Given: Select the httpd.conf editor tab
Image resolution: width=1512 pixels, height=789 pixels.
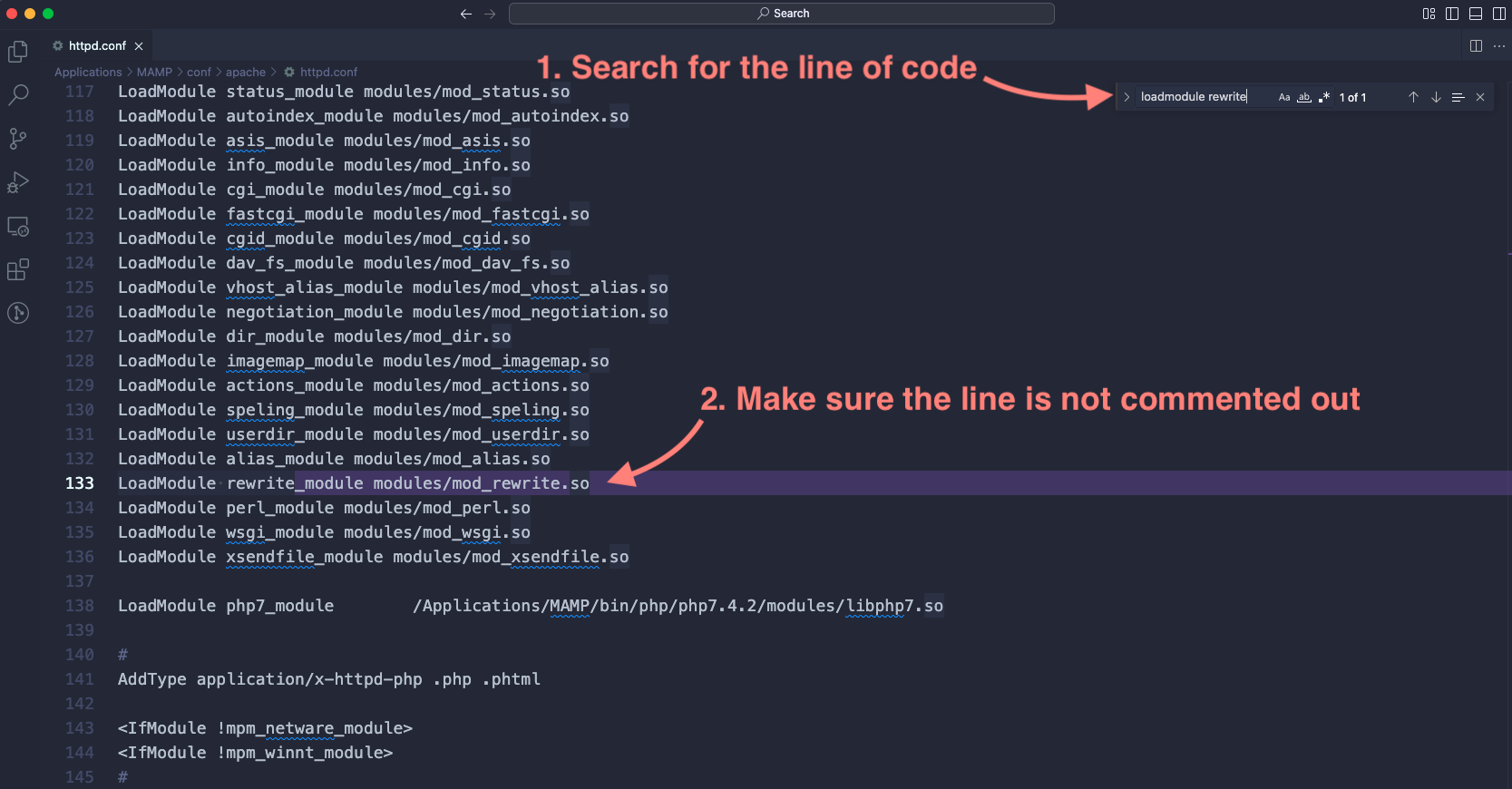Looking at the screenshot, I should coord(97,45).
